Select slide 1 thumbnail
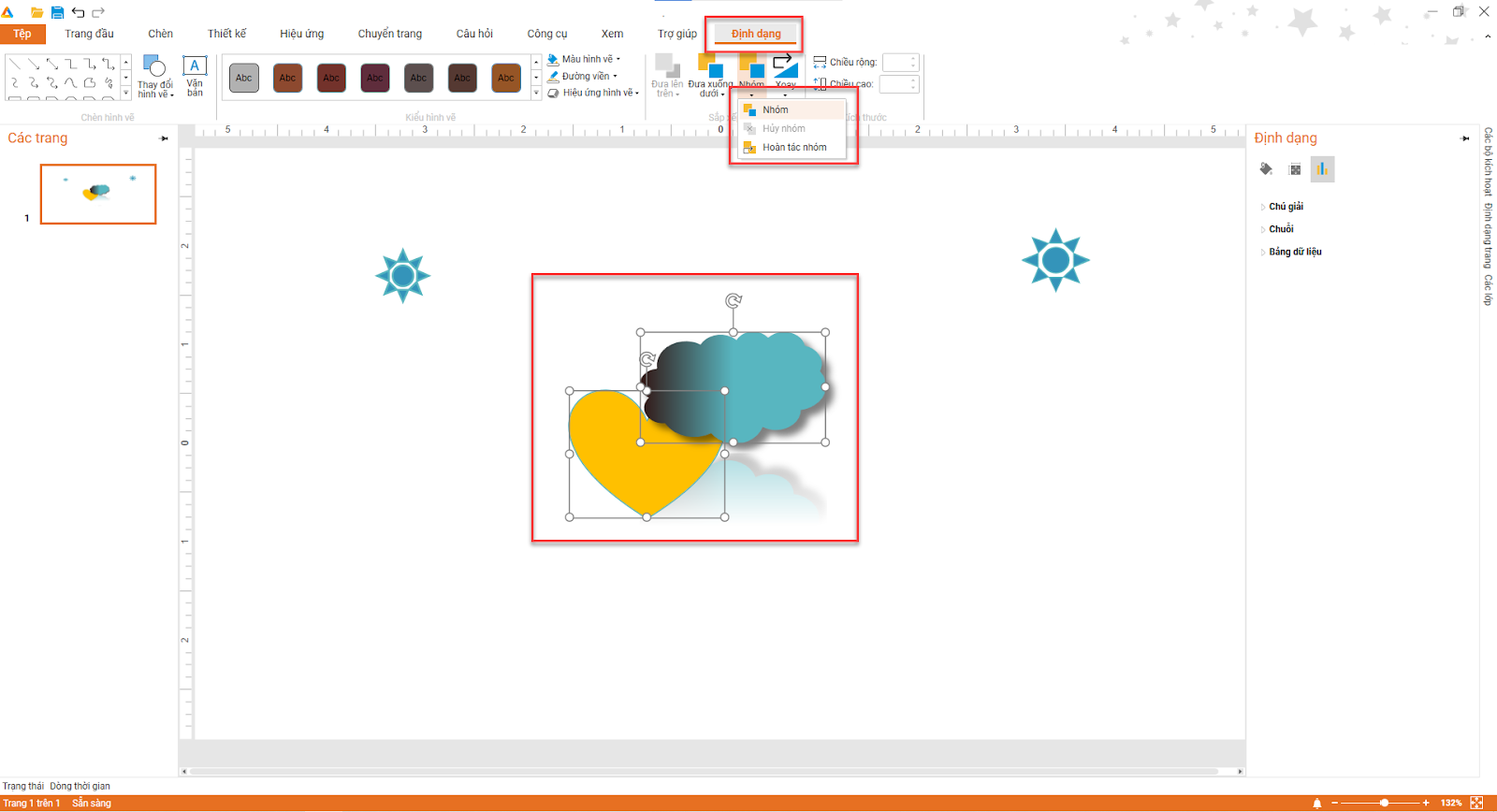The height and width of the screenshot is (812, 1497). click(98, 194)
